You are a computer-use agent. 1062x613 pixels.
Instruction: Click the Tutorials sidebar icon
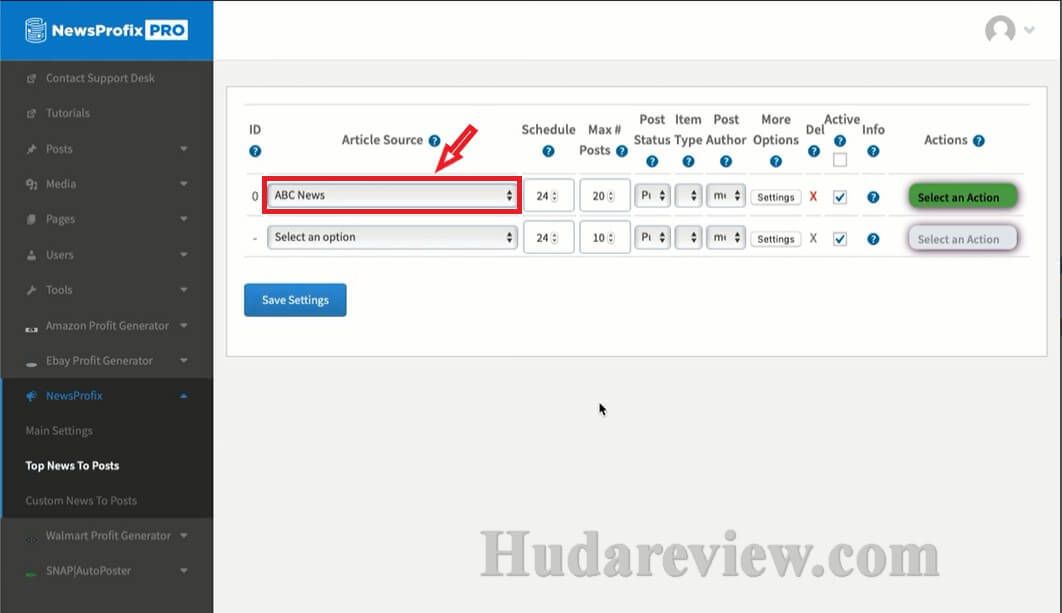pyautogui.click(x=31, y=113)
